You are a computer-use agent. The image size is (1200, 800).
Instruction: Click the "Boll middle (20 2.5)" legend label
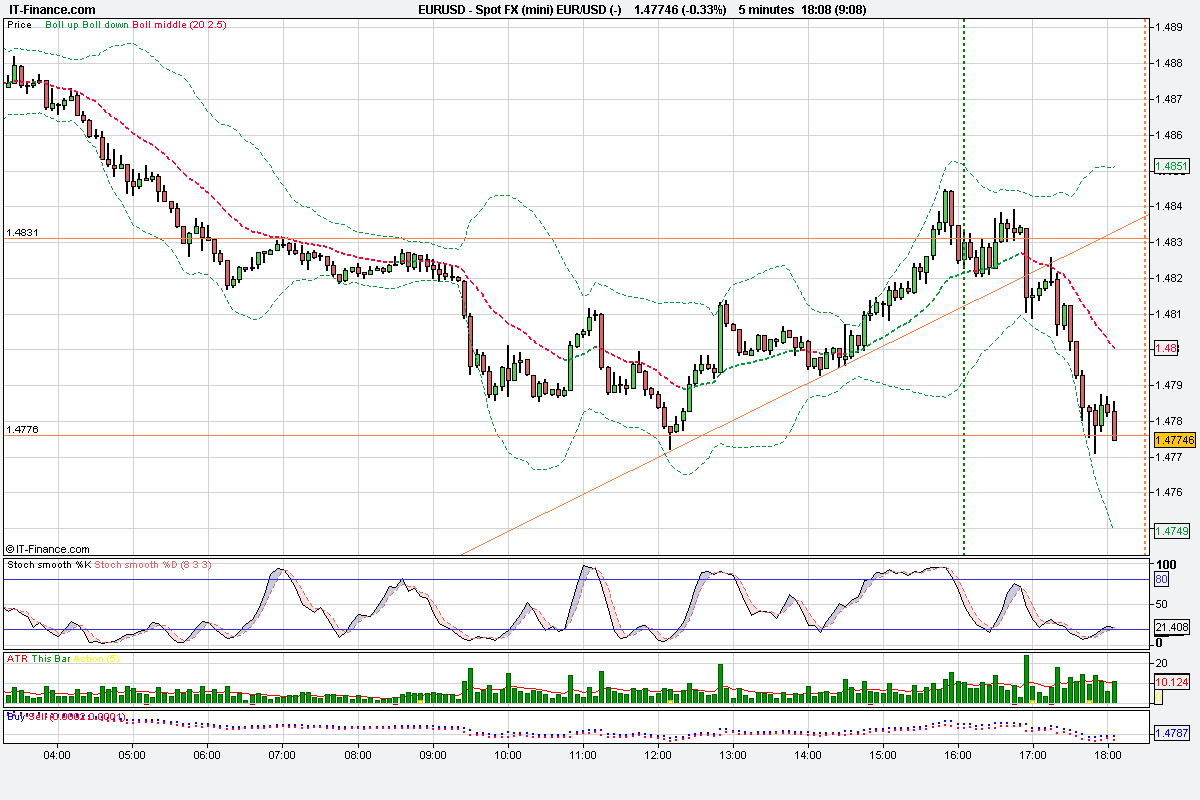tap(180, 24)
